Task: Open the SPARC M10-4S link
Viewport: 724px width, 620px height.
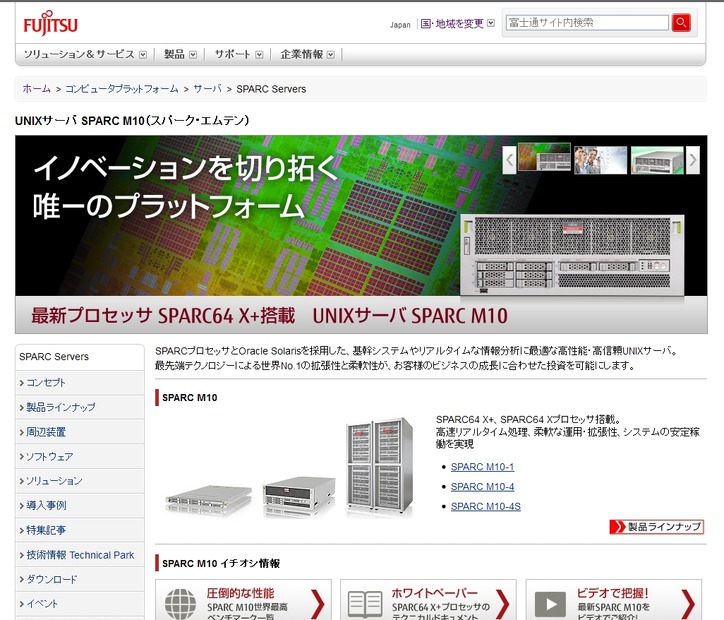Action: pyautogui.click(x=485, y=507)
